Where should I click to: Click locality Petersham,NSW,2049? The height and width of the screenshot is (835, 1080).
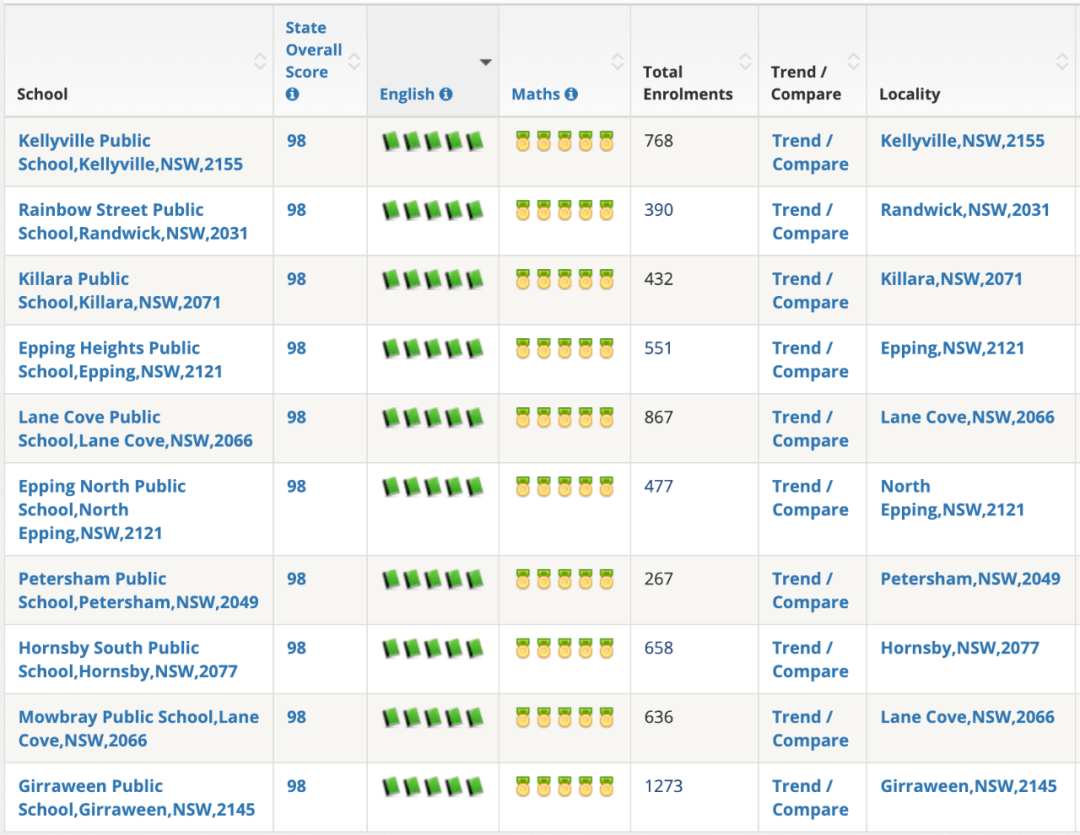tap(970, 579)
